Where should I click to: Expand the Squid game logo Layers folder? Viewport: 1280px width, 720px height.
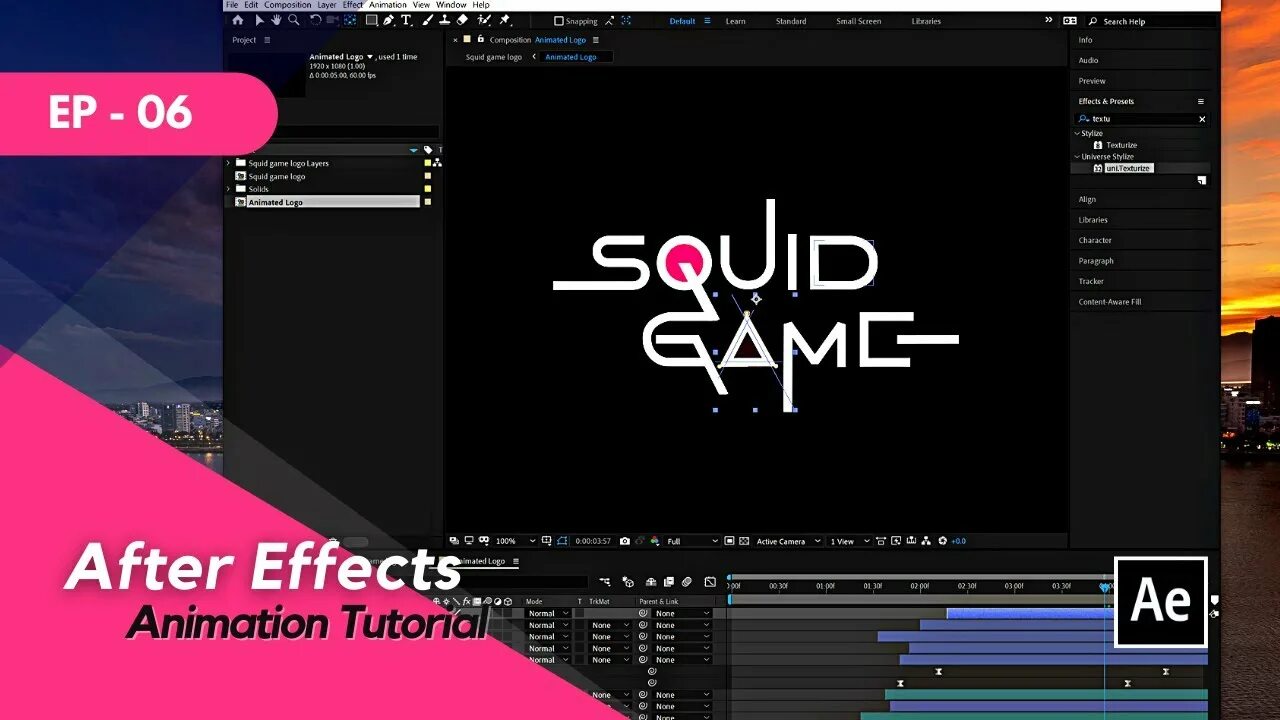coord(228,163)
